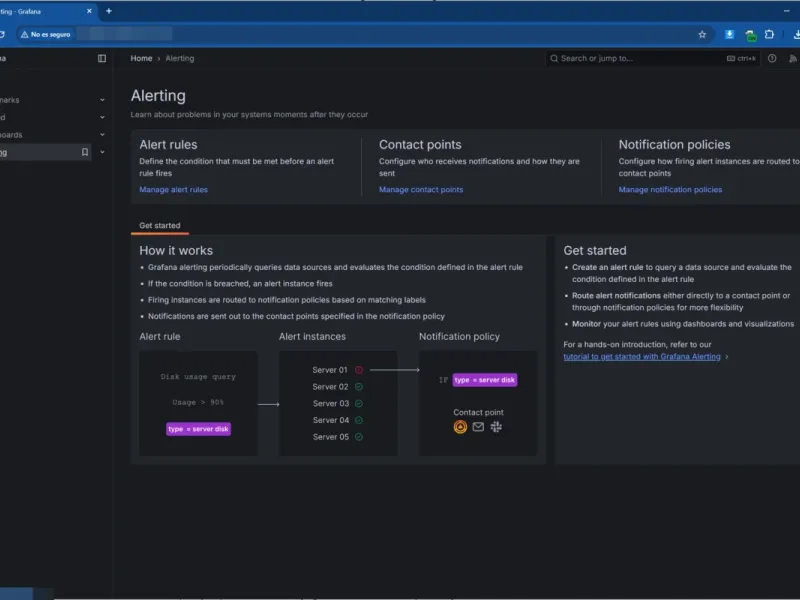Click the chevron after the tutorial link
Image resolution: width=800 pixels, height=600 pixels.
click(x=727, y=357)
